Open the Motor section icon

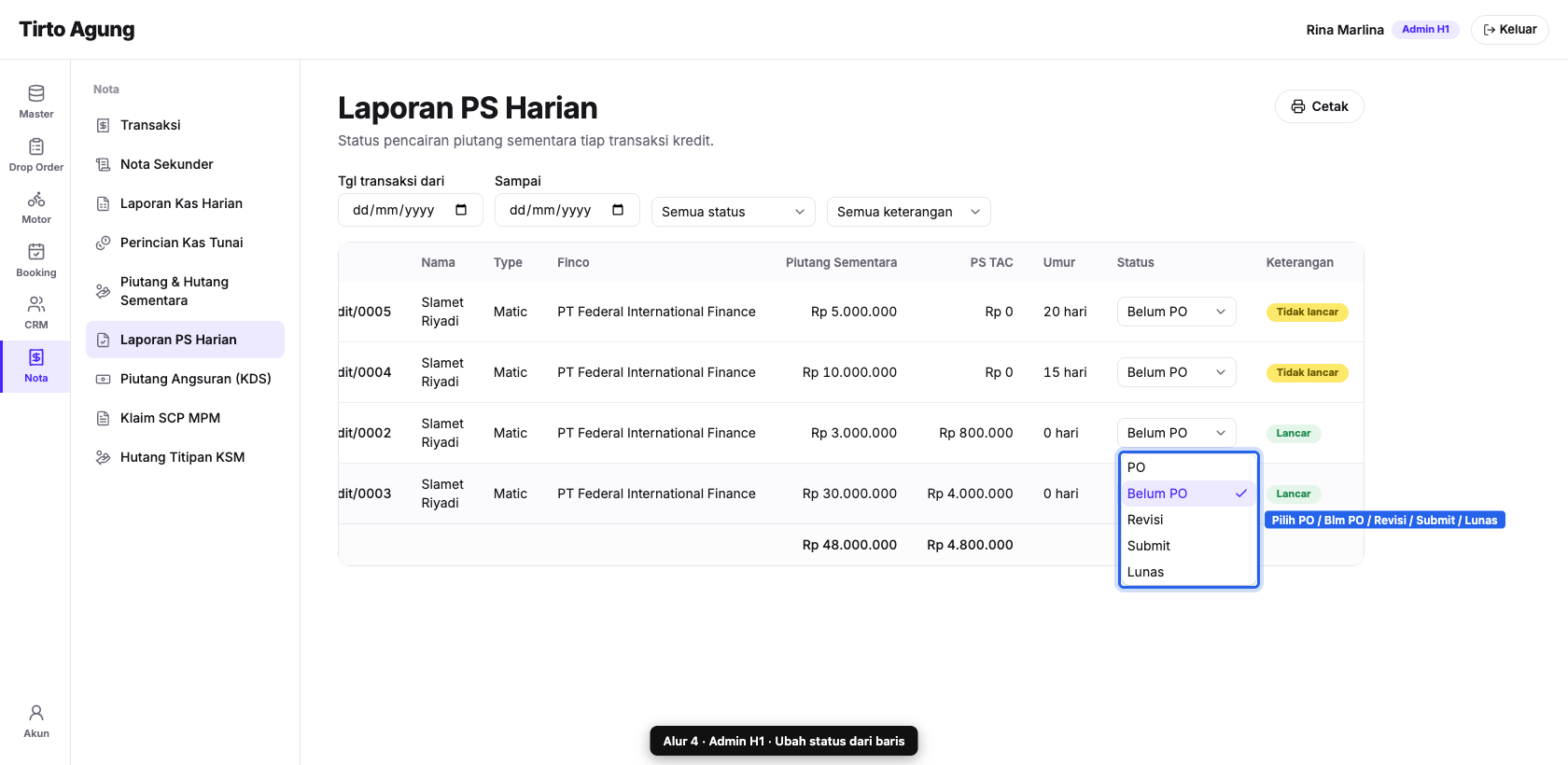pyautogui.click(x=36, y=199)
